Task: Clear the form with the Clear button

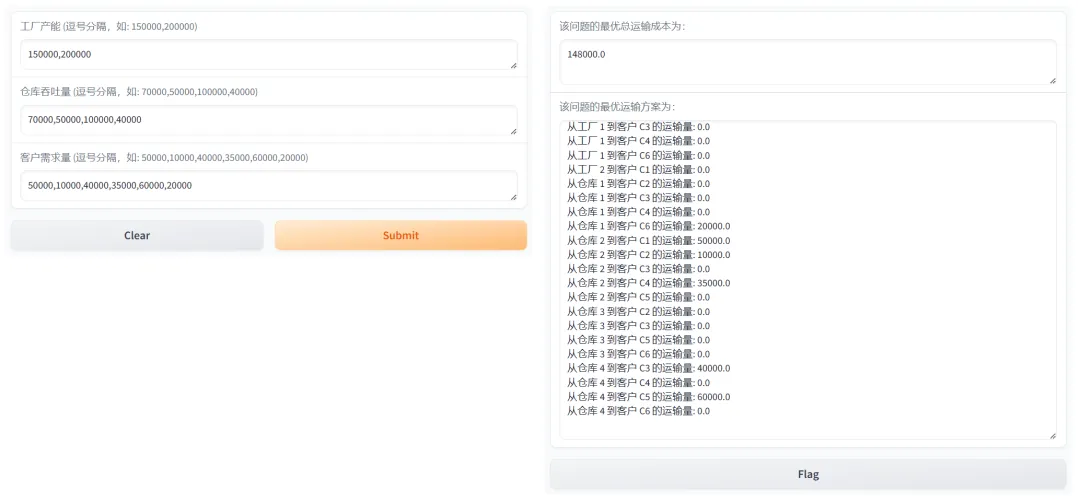Action: [x=137, y=236]
